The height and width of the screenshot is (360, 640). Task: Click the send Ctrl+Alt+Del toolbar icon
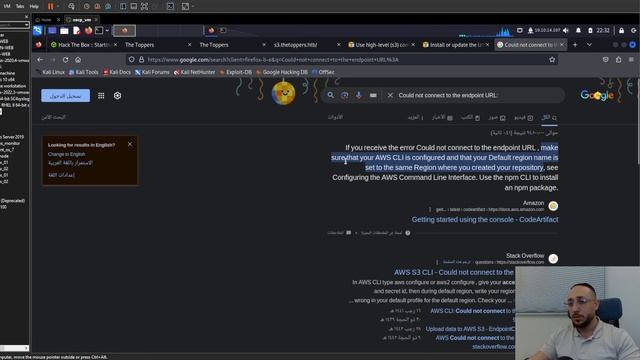coord(71,6)
